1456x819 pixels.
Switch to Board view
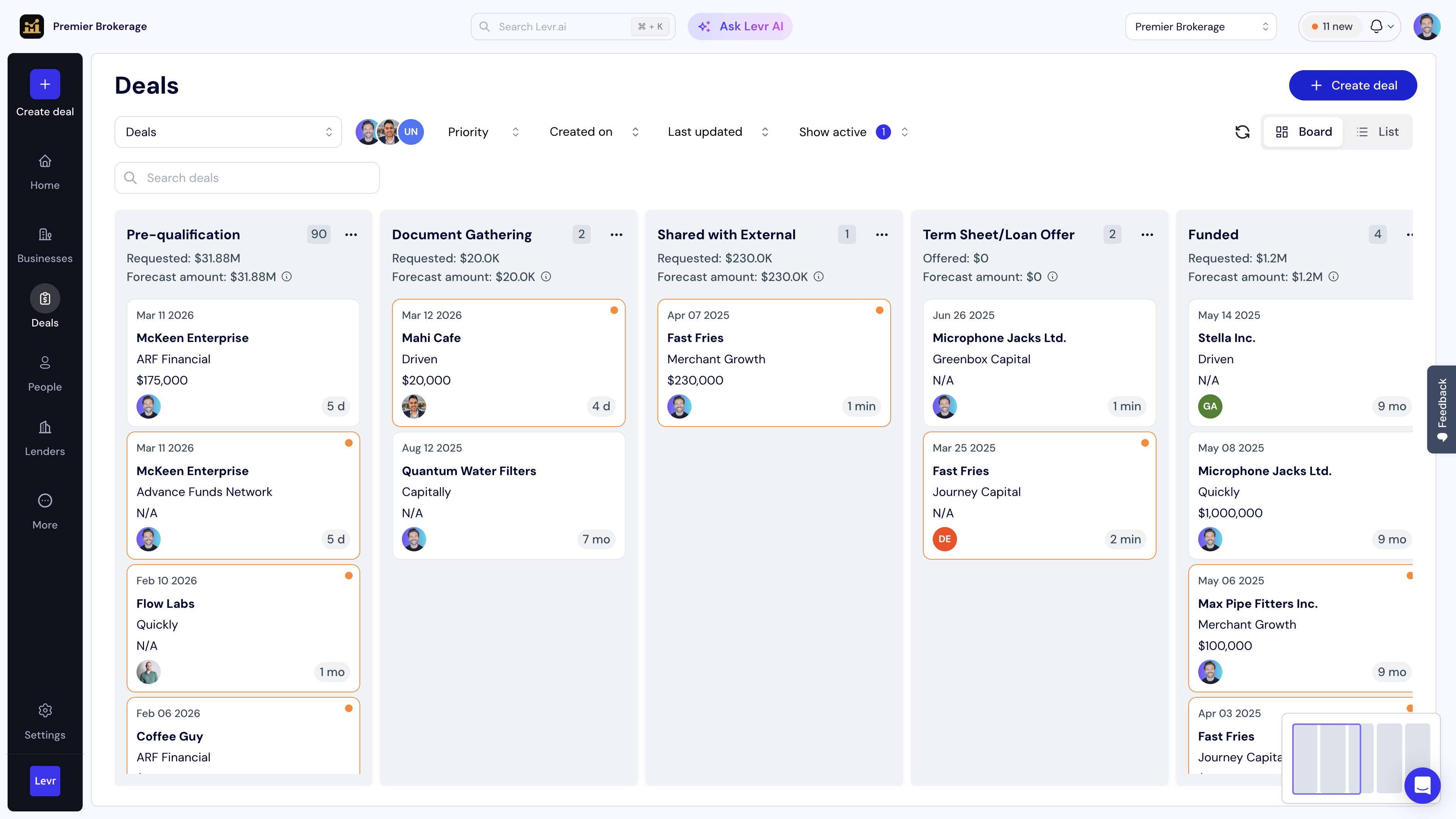click(x=1304, y=132)
